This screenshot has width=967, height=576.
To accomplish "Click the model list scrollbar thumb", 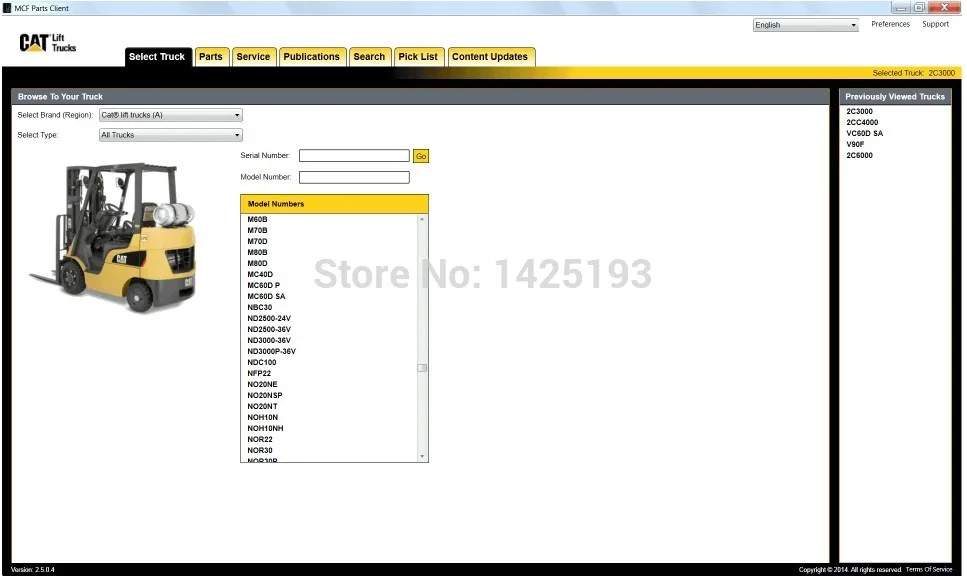I will [x=422, y=368].
